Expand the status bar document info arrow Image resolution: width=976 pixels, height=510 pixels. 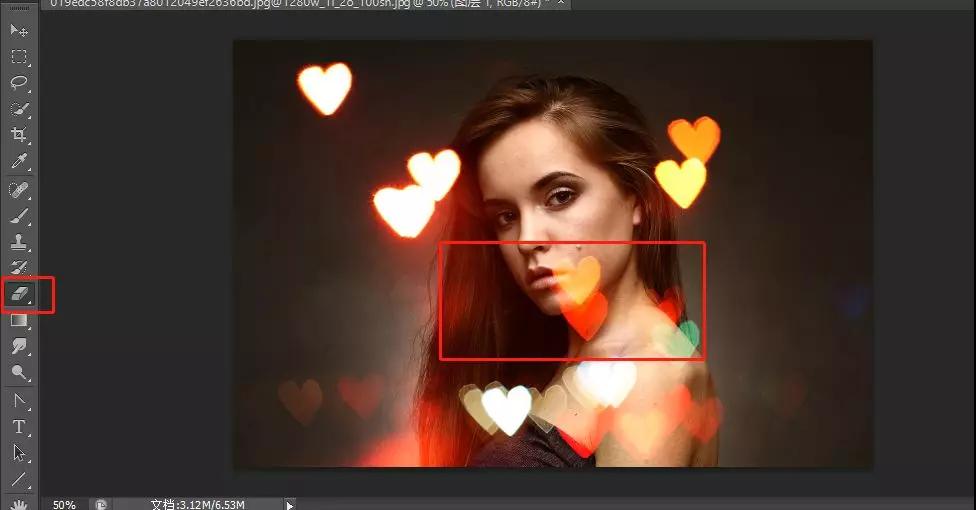point(290,505)
